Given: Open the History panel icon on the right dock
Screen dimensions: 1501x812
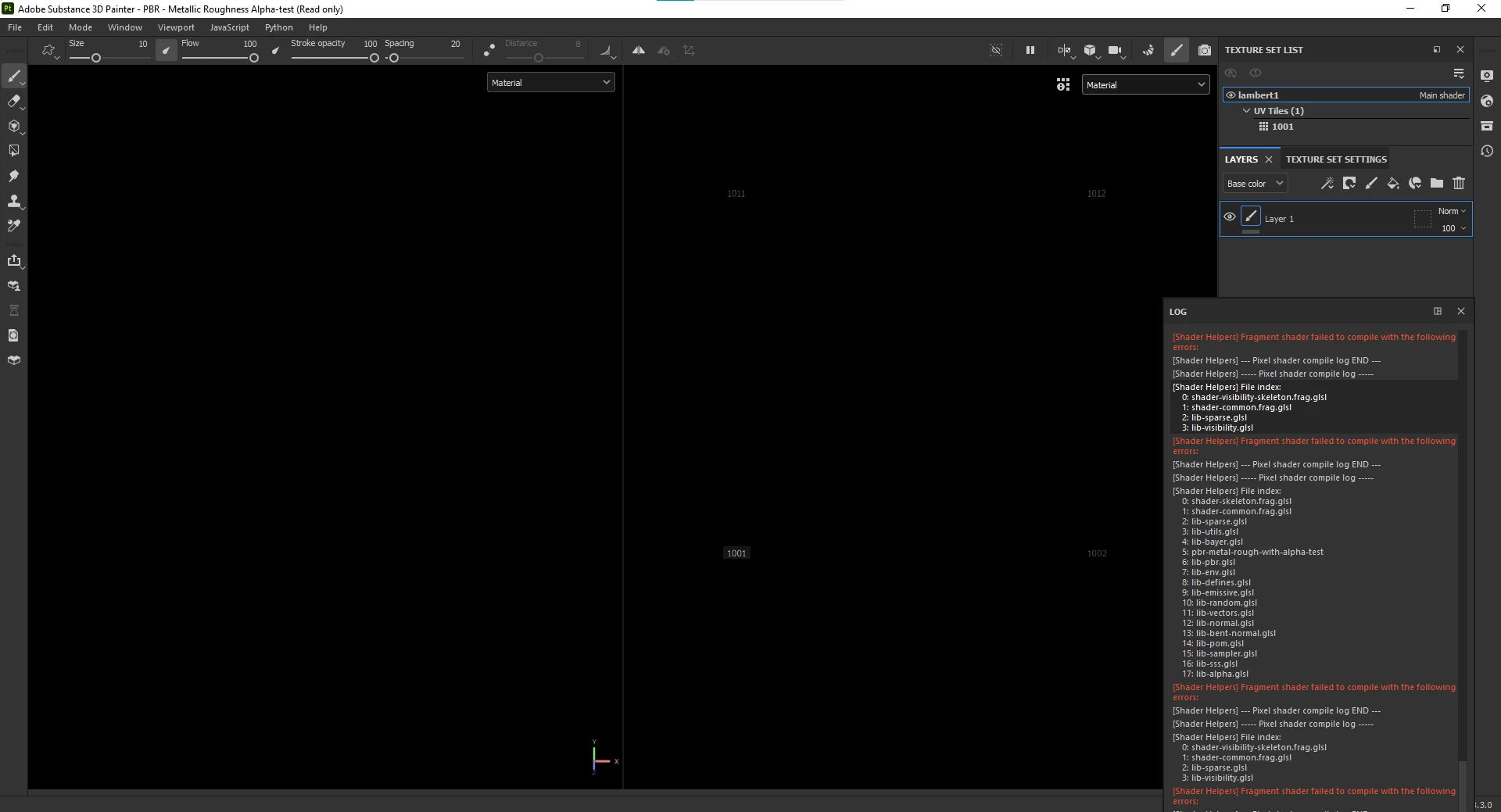Looking at the screenshot, I should (1487, 151).
